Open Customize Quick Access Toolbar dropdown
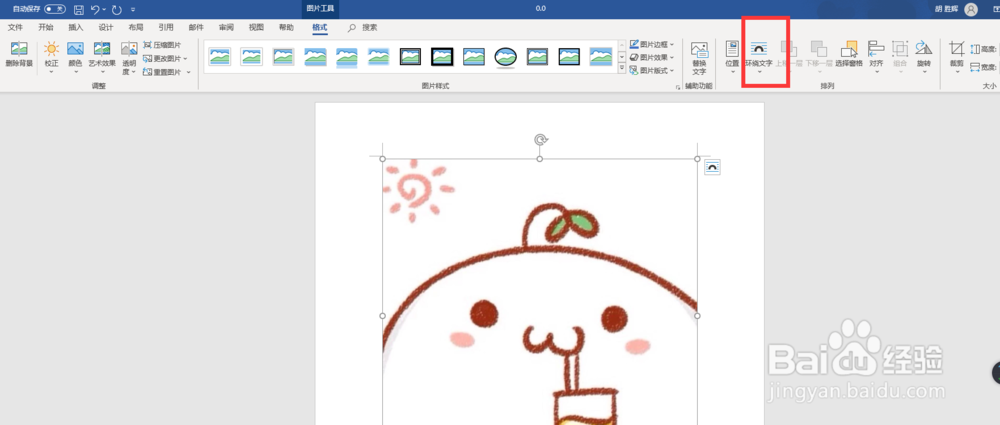This screenshot has width=1000, height=425. click(133, 10)
